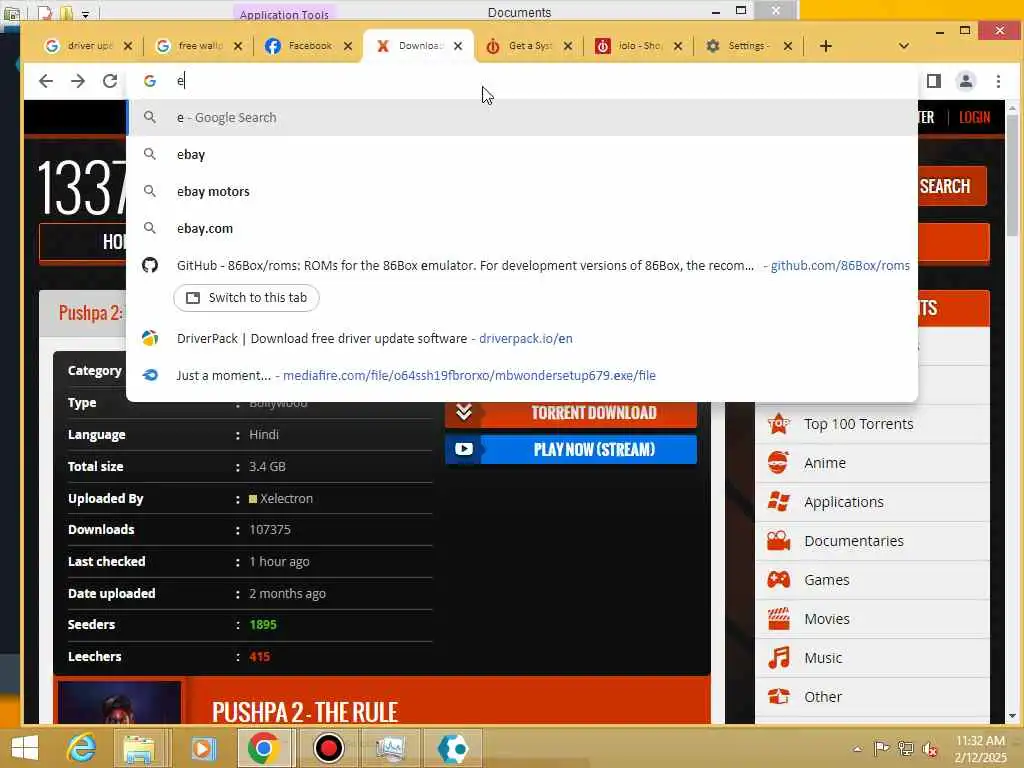Open the mediafire 'Just a moment' suggestion
Image resolution: width=1024 pixels, height=768 pixels.
click(x=522, y=376)
